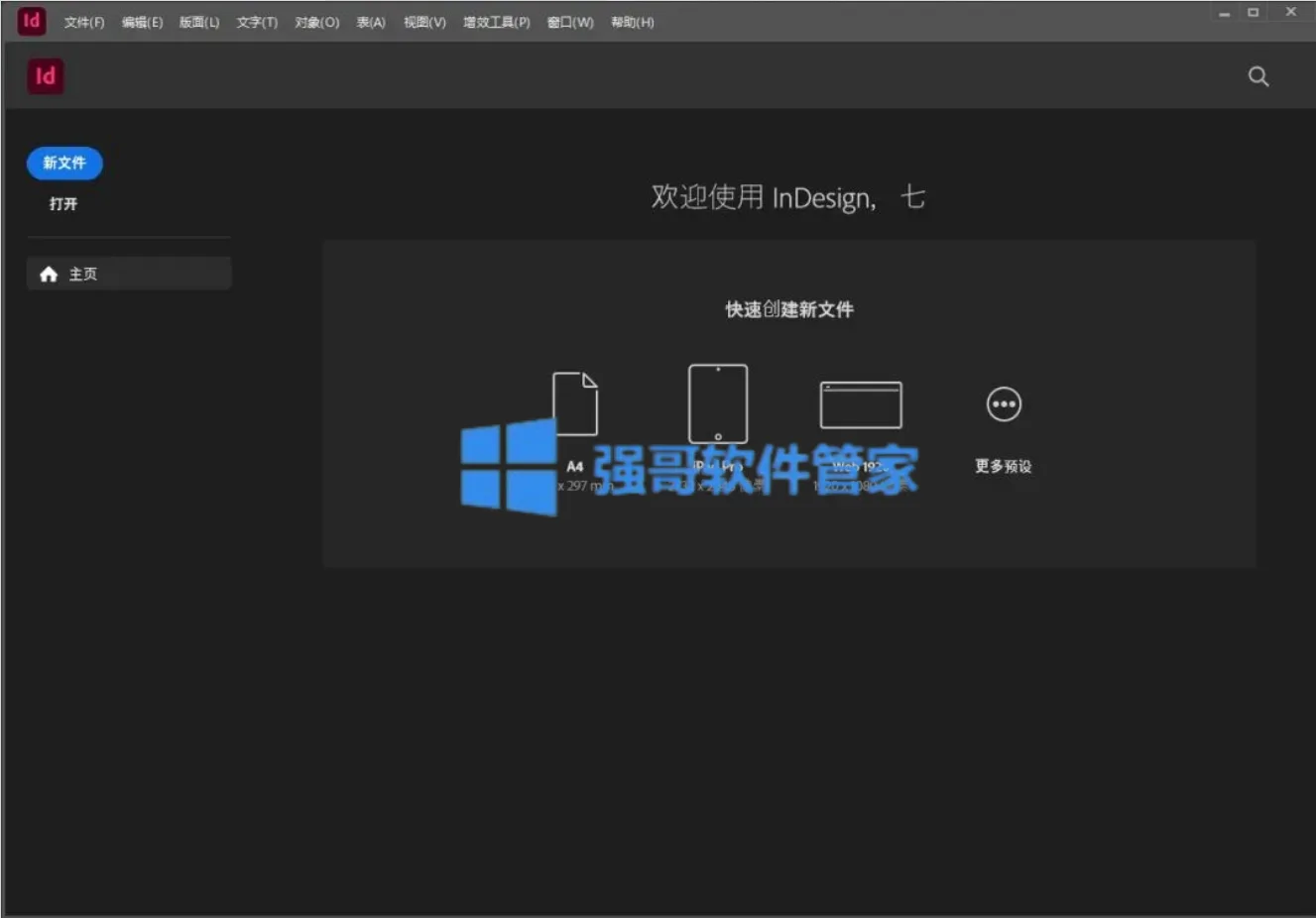Open the 帮助(H) menu

632,22
